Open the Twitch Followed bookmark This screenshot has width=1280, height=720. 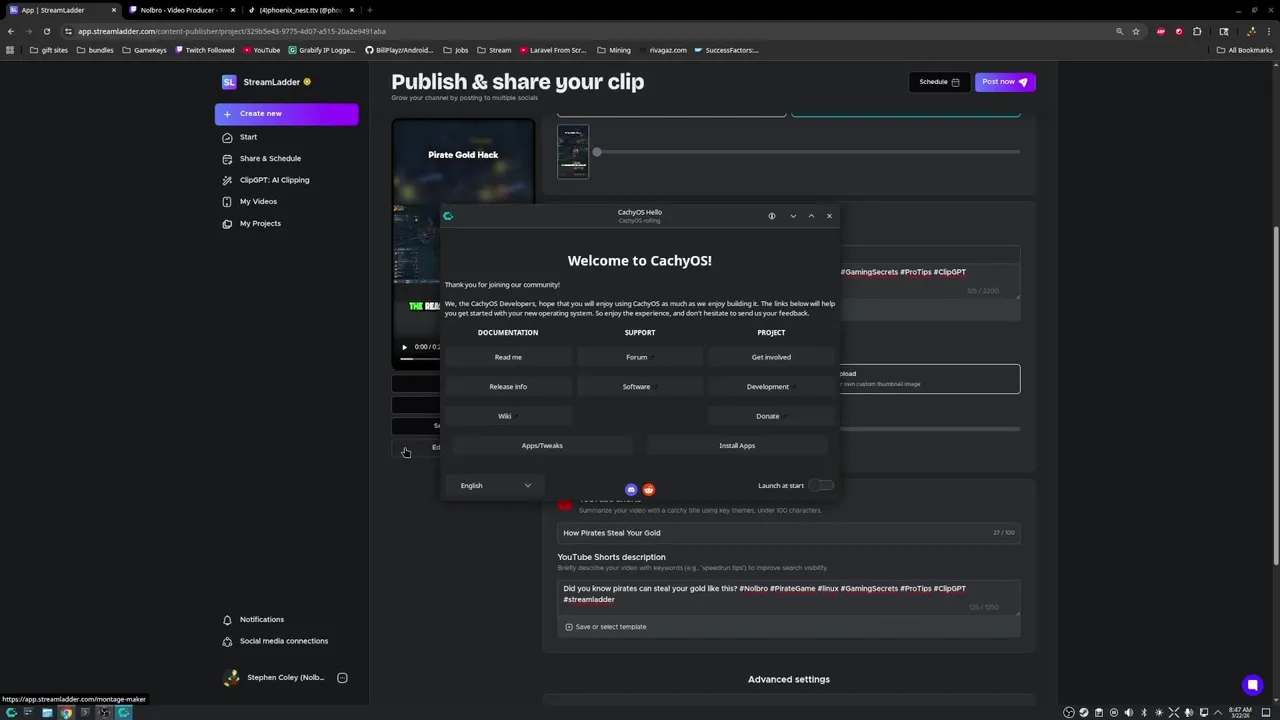tap(205, 50)
